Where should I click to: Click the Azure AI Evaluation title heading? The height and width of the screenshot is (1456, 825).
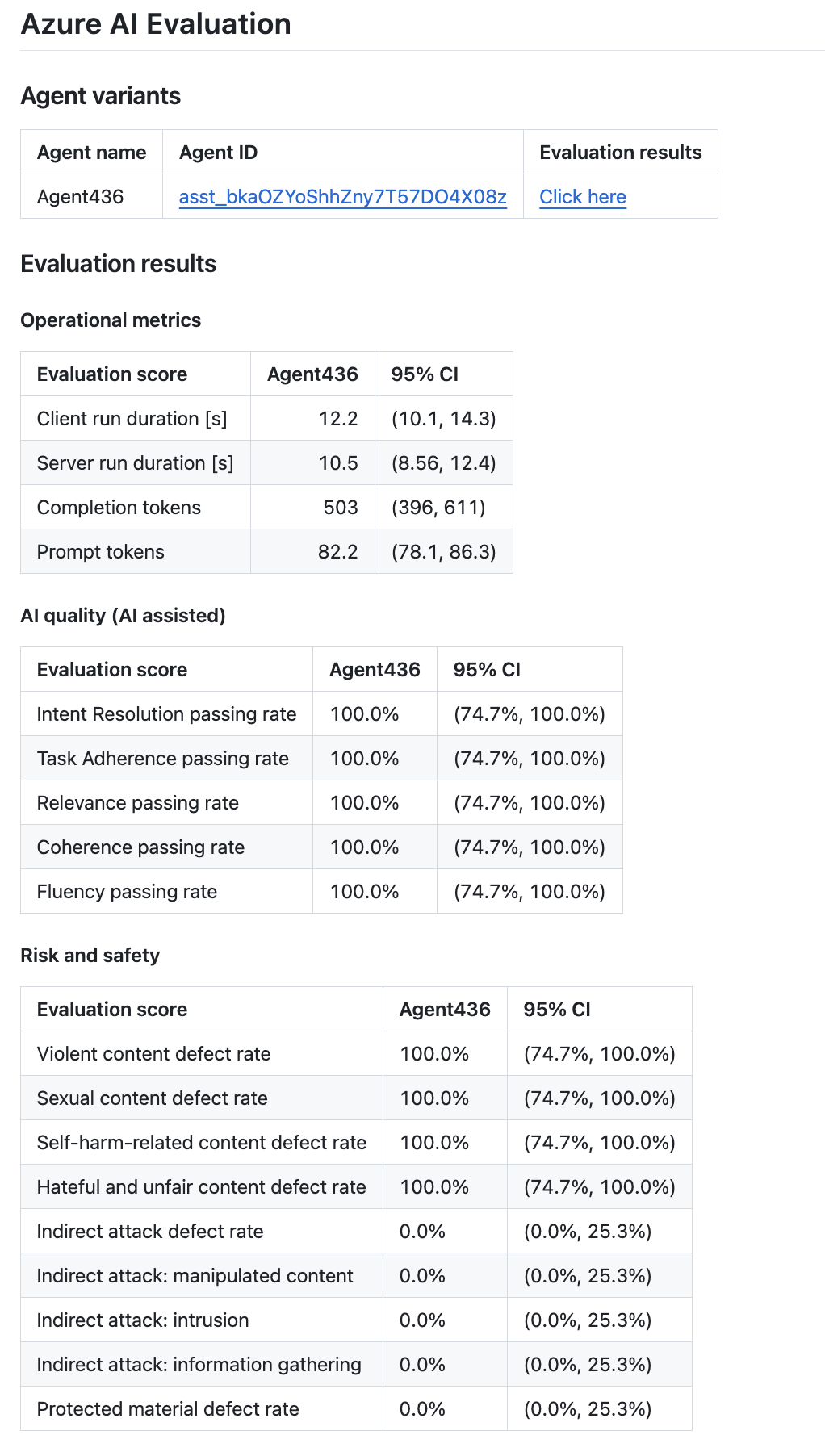pyautogui.click(x=156, y=24)
